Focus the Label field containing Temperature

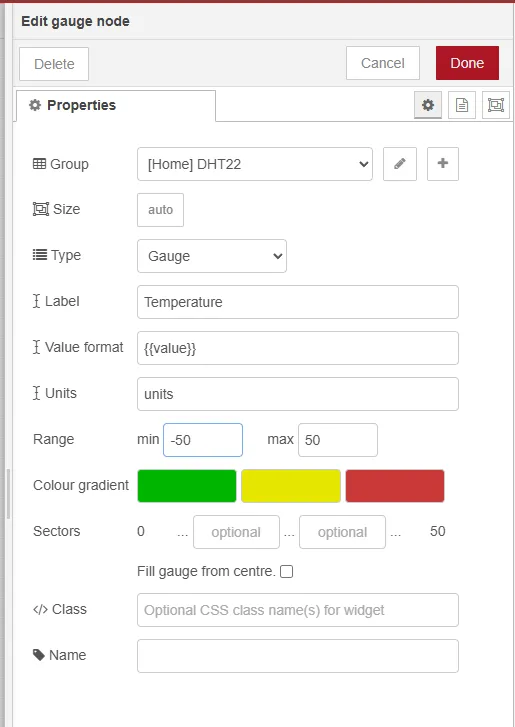click(298, 302)
